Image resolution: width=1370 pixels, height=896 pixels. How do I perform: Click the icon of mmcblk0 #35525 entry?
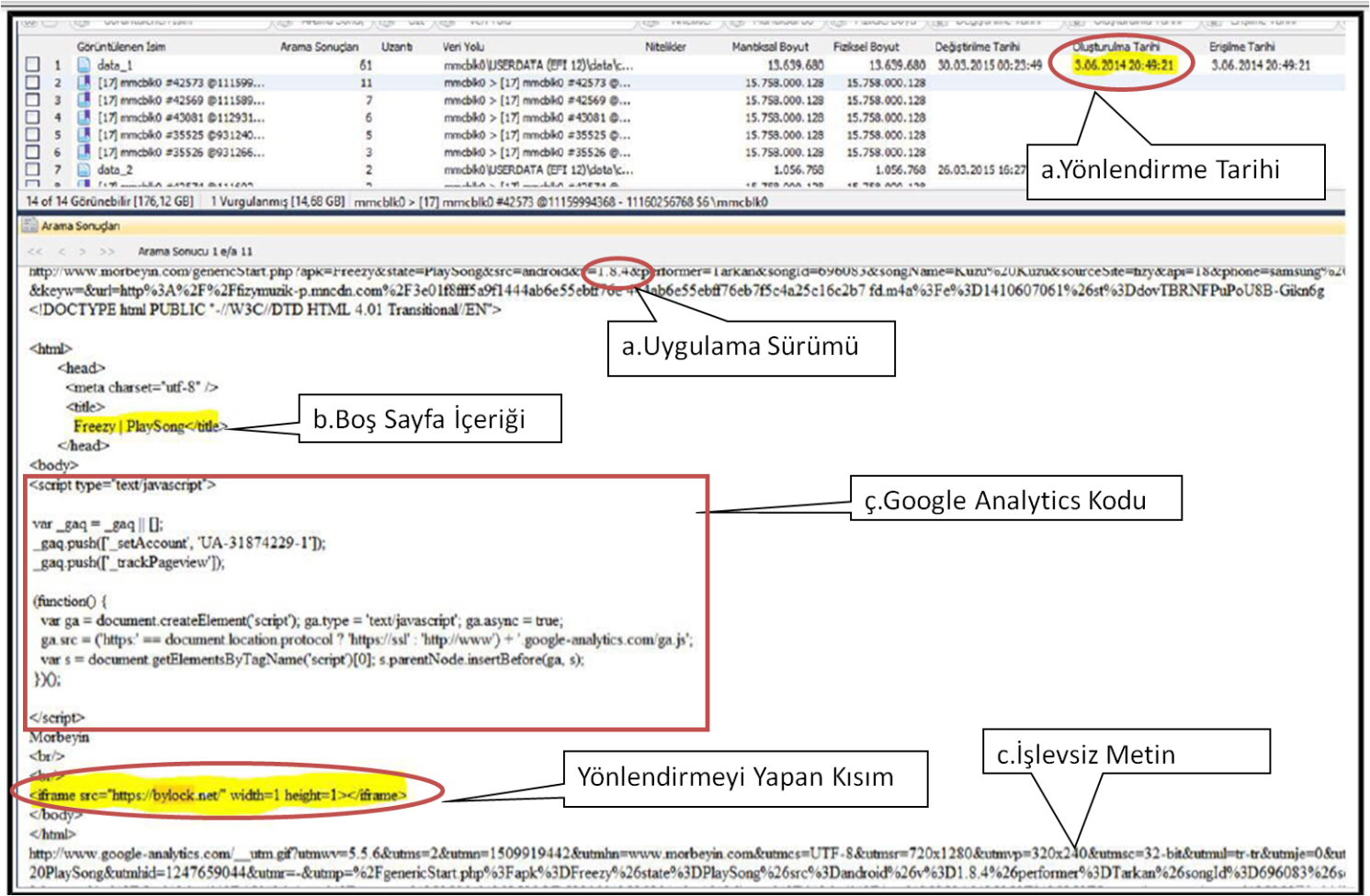[x=84, y=135]
